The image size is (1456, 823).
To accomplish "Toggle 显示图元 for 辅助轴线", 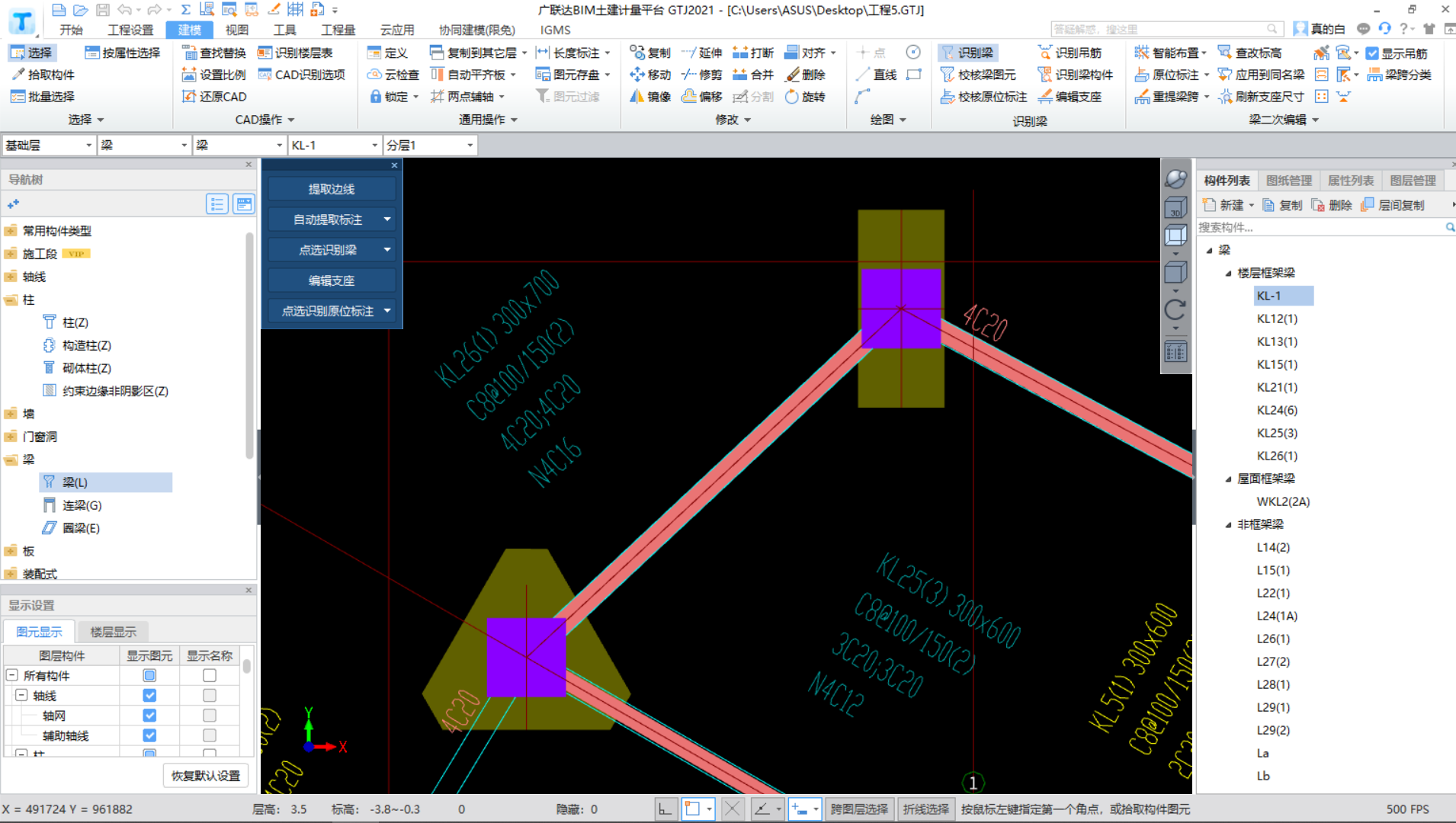I will (149, 735).
